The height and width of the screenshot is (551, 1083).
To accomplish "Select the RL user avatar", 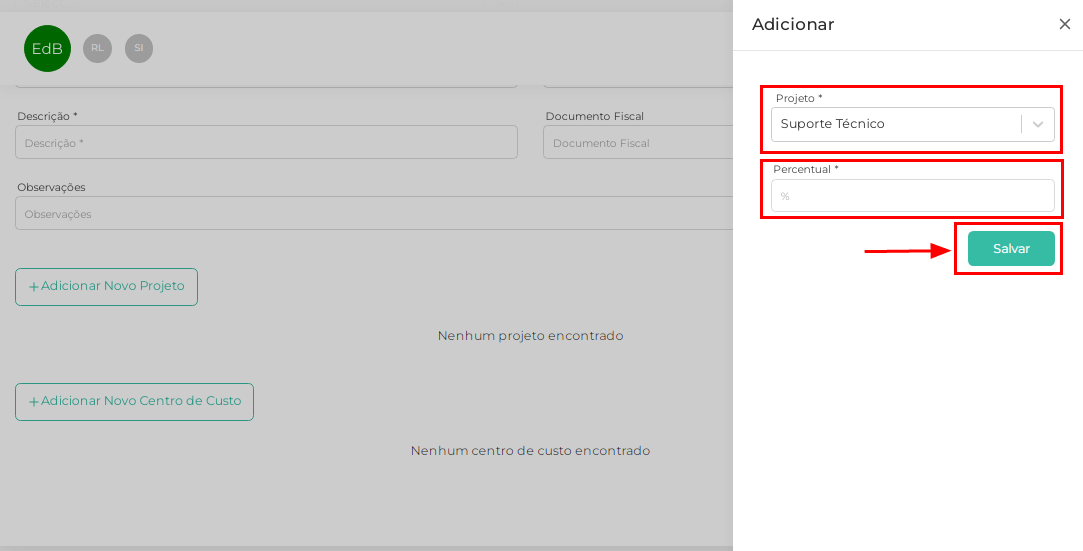I will (x=97, y=48).
